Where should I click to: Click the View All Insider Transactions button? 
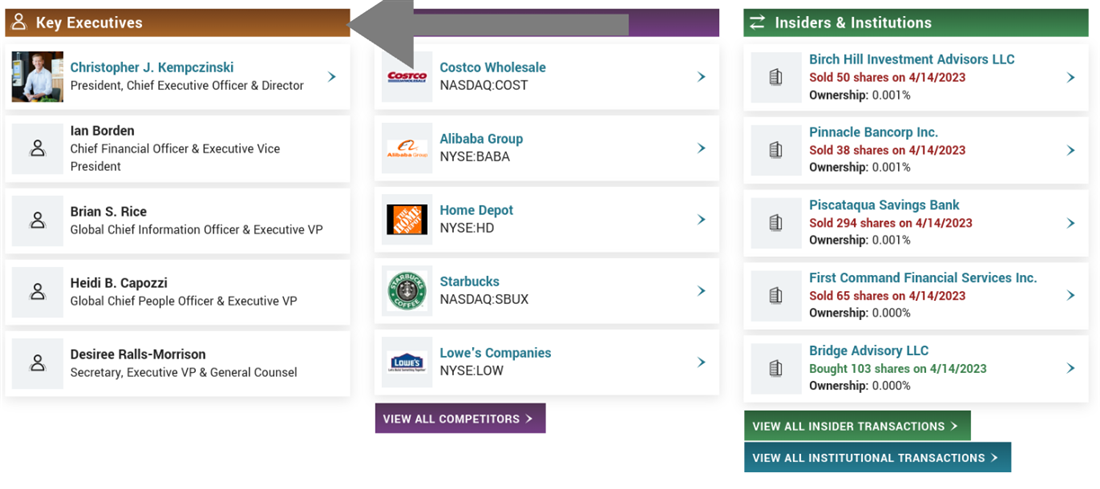[857, 426]
